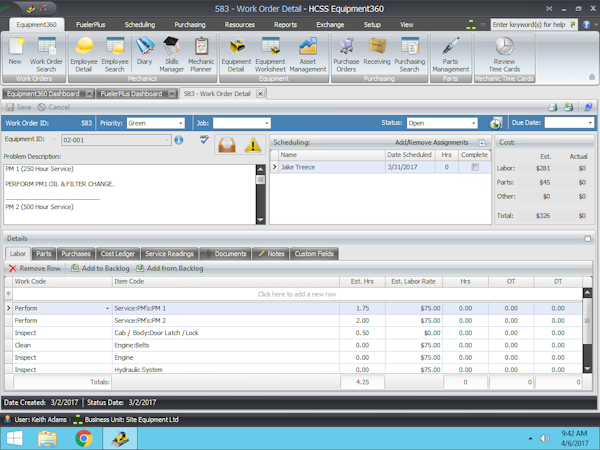600x450 pixels.
Task: Open File Explorer from the taskbar
Action: pyautogui.click(x=47, y=439)
